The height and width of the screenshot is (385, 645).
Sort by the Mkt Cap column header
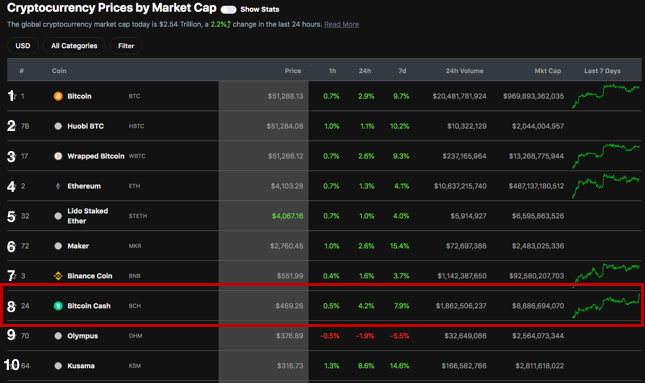[x=548, y=71]
